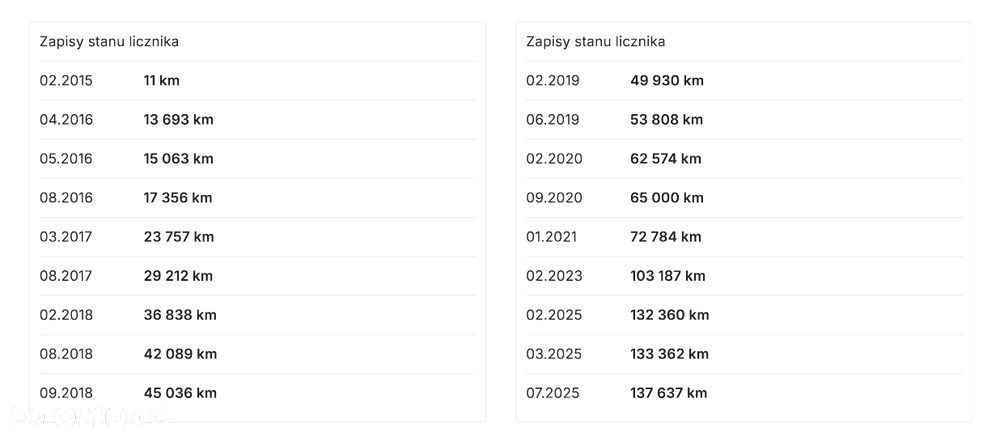Viewport: 1000px width, 437px height.
Task: Select the 02.2015 date entry
Action: [x=66, y=81]
